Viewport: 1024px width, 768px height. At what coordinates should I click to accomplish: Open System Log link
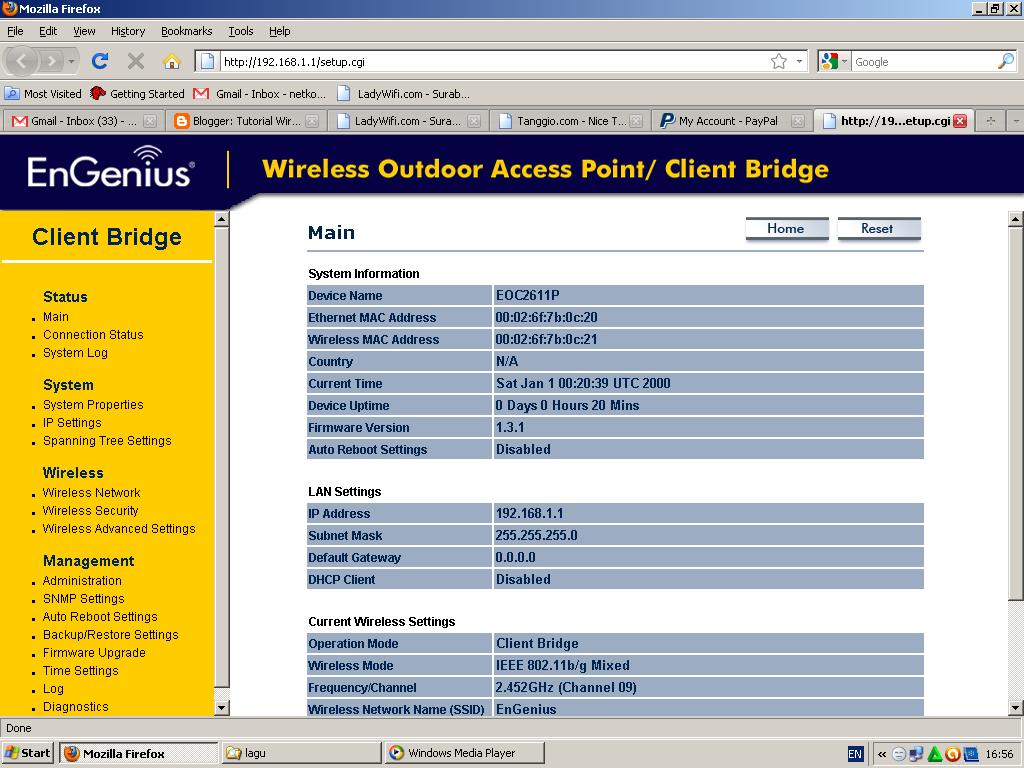75,353
